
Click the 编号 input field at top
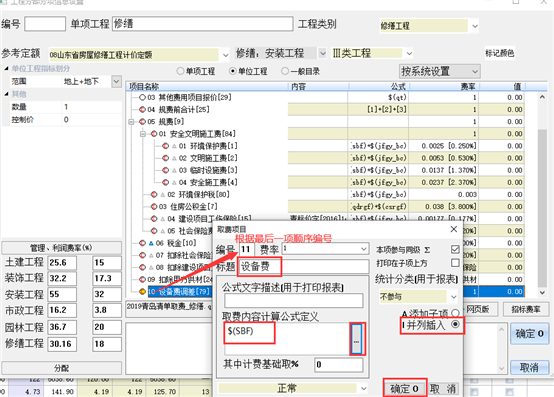(45, 24)
